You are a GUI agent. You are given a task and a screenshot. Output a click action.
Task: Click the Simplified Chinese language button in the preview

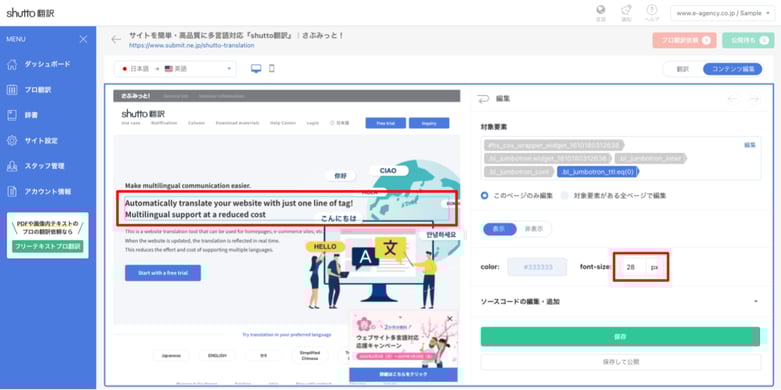(310, 355)
